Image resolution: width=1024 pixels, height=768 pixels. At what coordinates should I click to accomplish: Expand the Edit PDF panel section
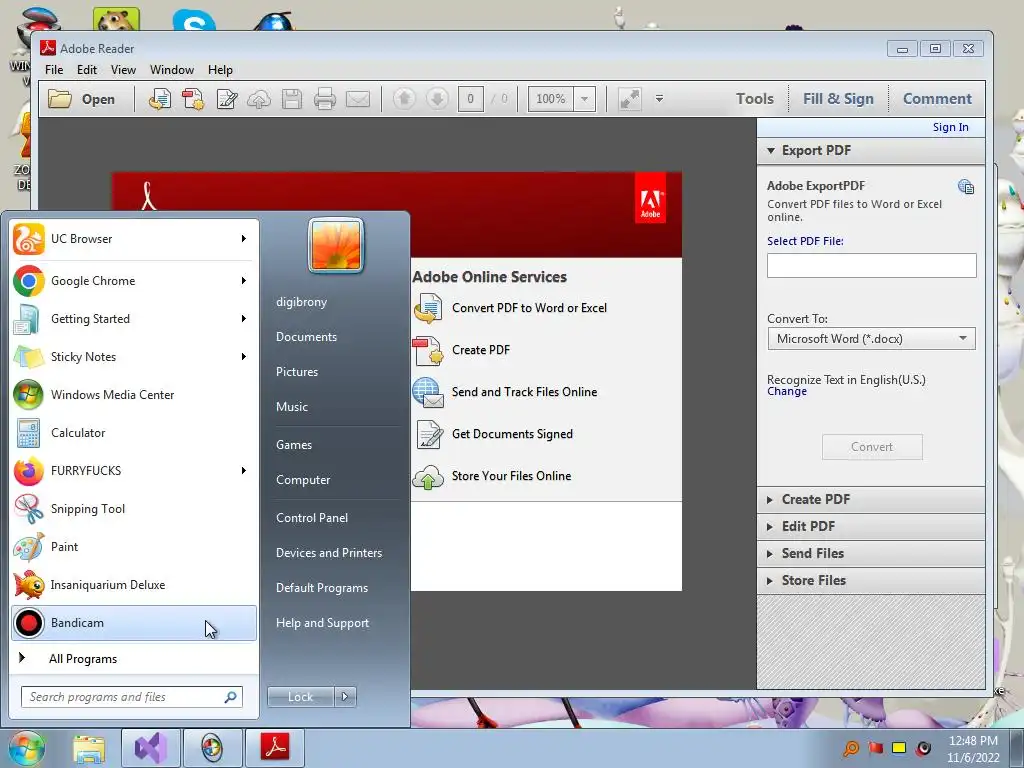pyautogui.click(x=871, y=526)
